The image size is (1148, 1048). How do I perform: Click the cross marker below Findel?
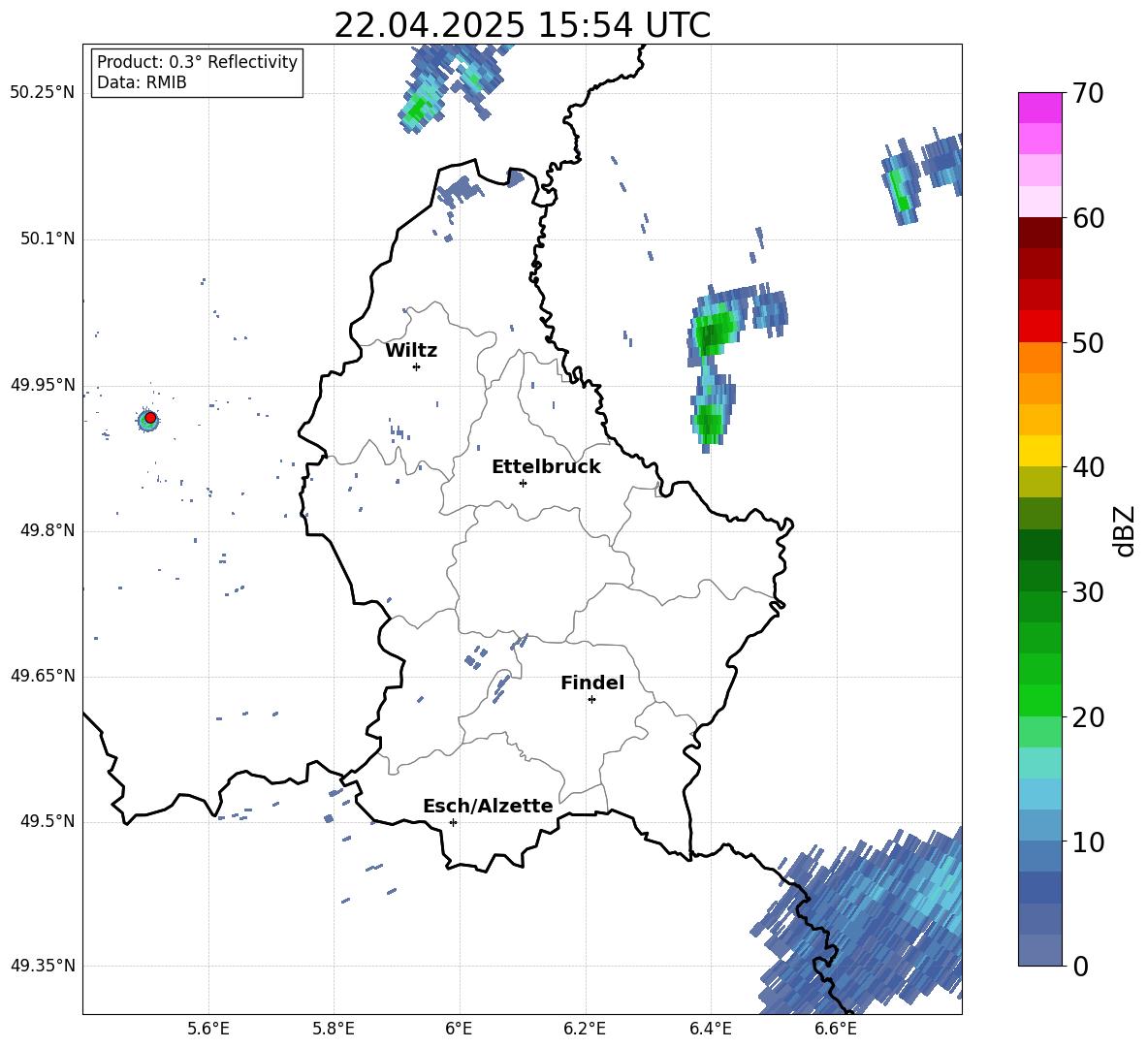(591, 700)
